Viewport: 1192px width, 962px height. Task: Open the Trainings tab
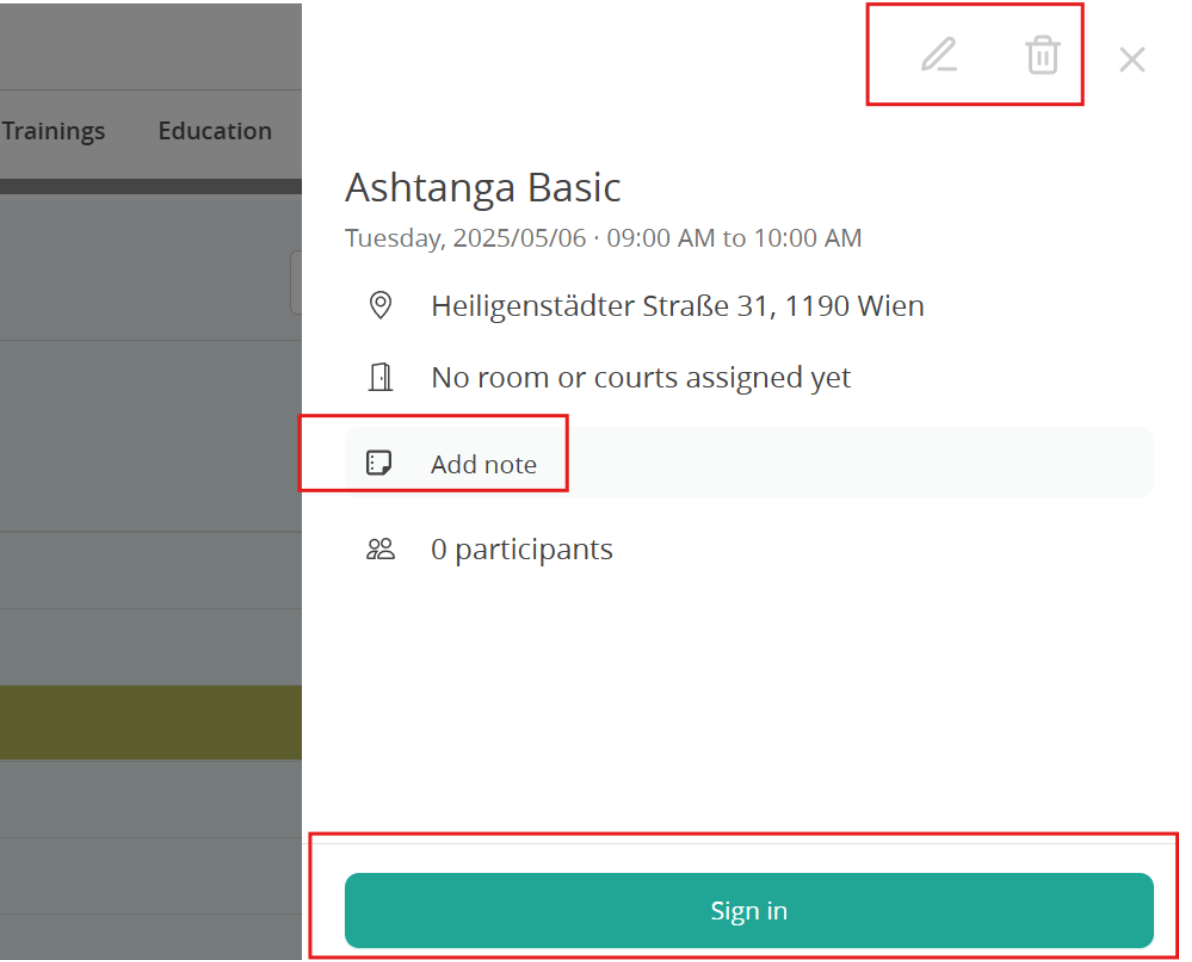[x=53, y=131]
